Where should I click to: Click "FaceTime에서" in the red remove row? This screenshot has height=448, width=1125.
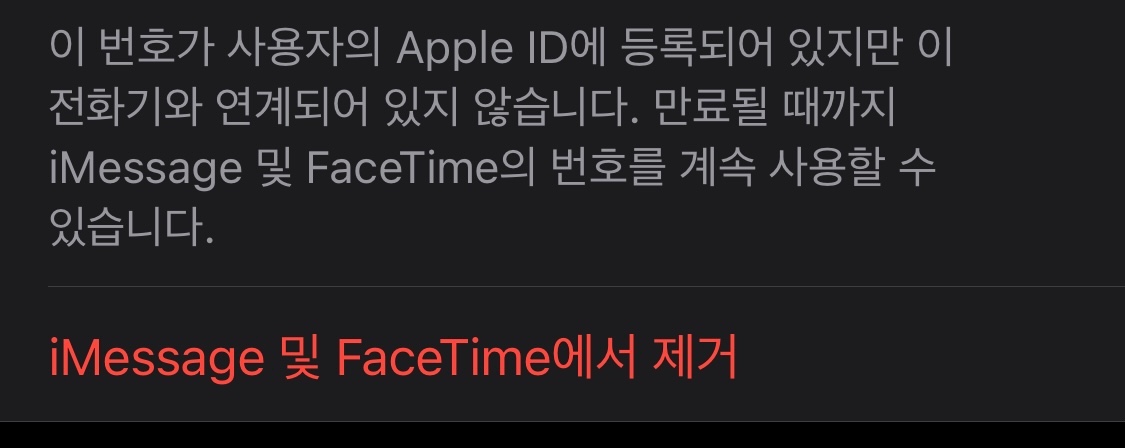pyautogui.click(x=486, y=358)
